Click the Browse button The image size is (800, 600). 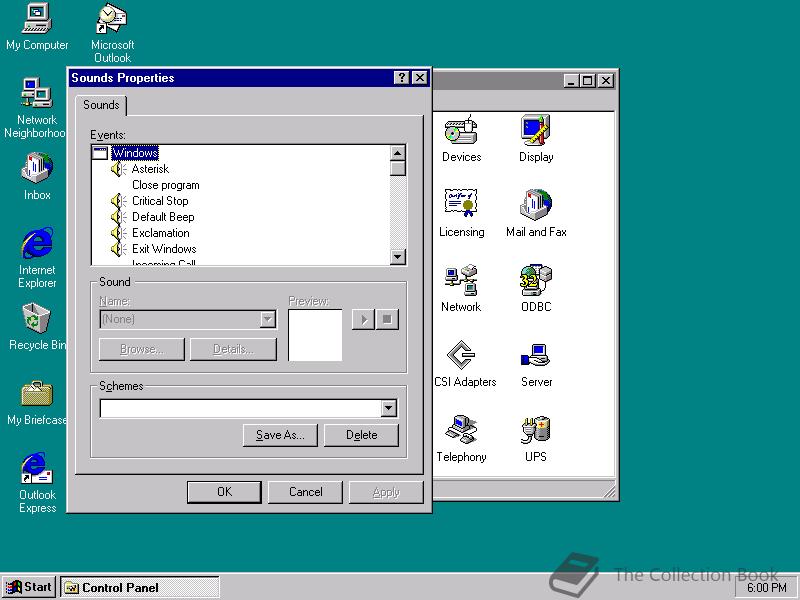(142, 349)
